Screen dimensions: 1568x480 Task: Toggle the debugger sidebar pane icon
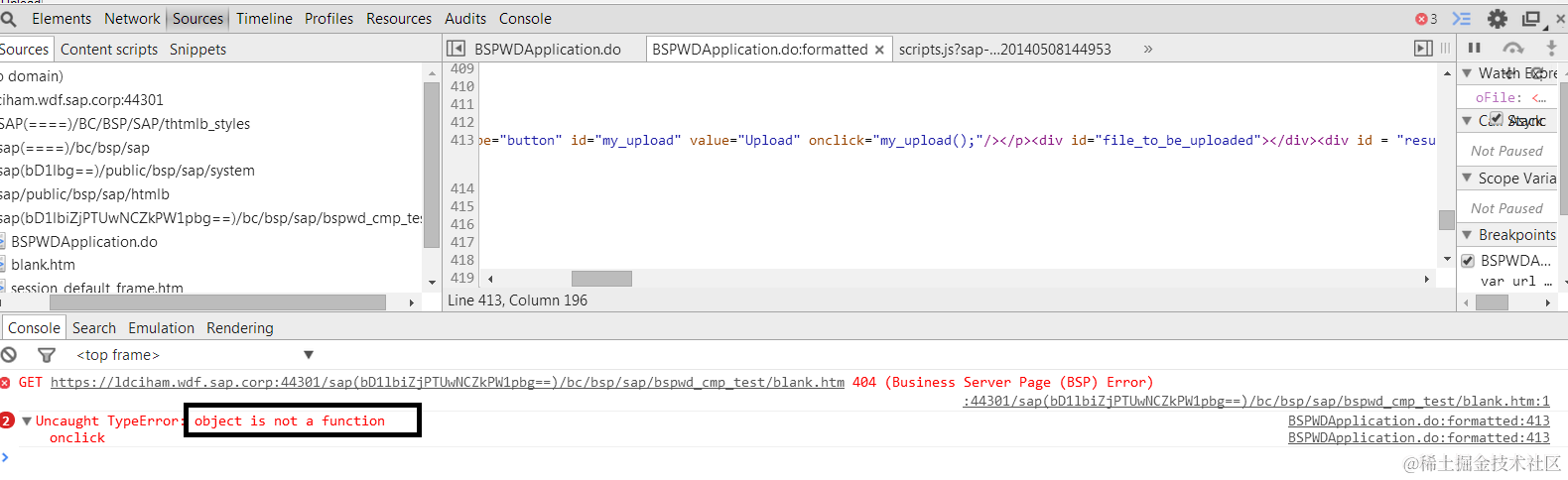1423,49
